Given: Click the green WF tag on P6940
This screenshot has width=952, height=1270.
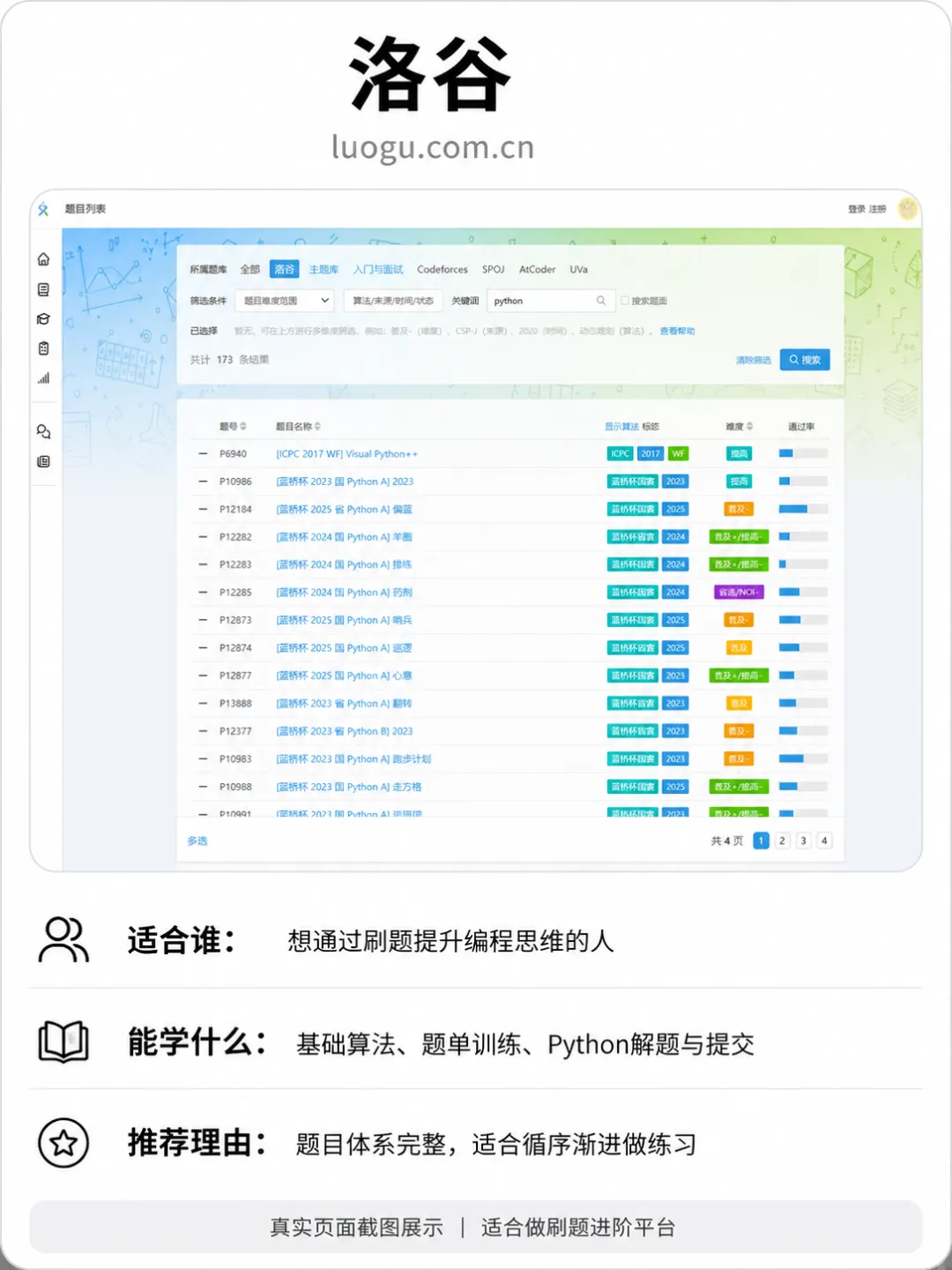Looking at the screenshot, I should tap(678, 454).
